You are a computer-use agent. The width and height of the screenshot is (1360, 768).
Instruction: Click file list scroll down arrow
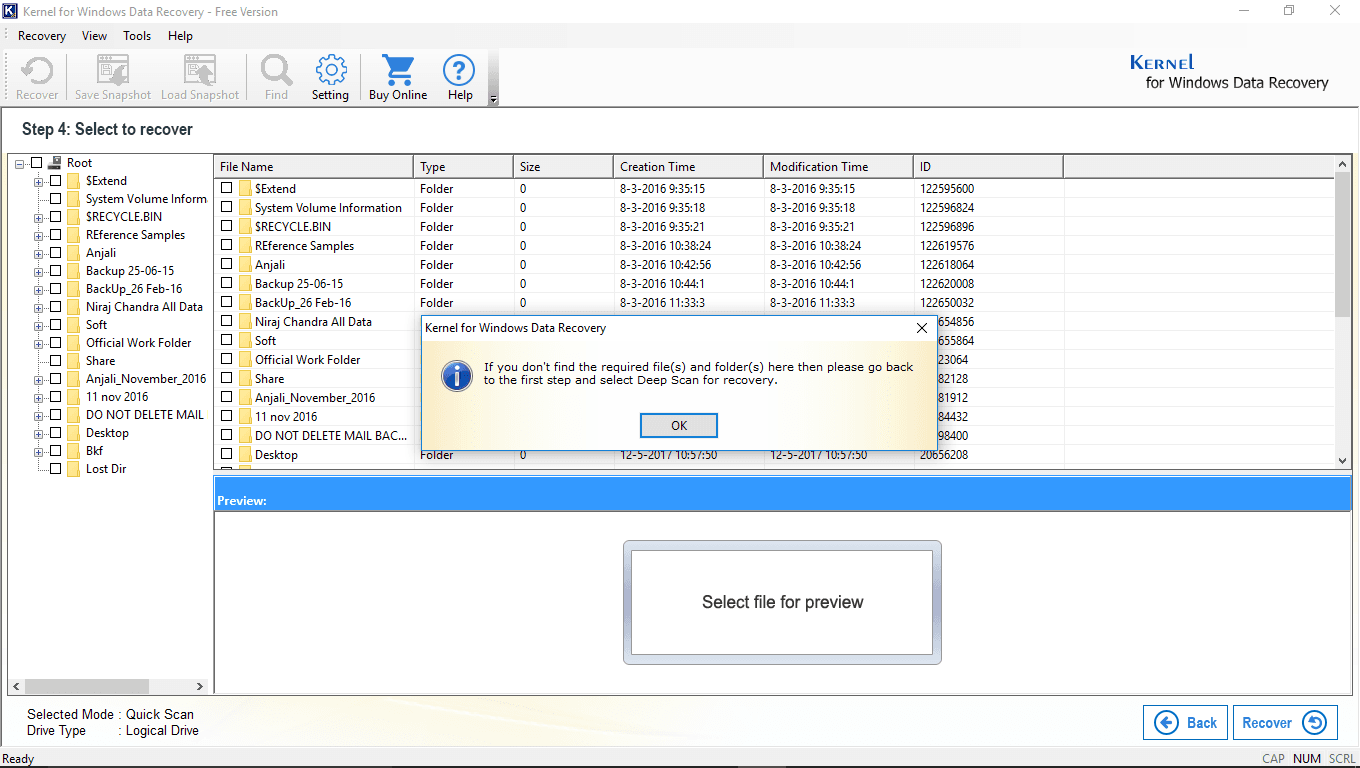tap(1343, 460)
